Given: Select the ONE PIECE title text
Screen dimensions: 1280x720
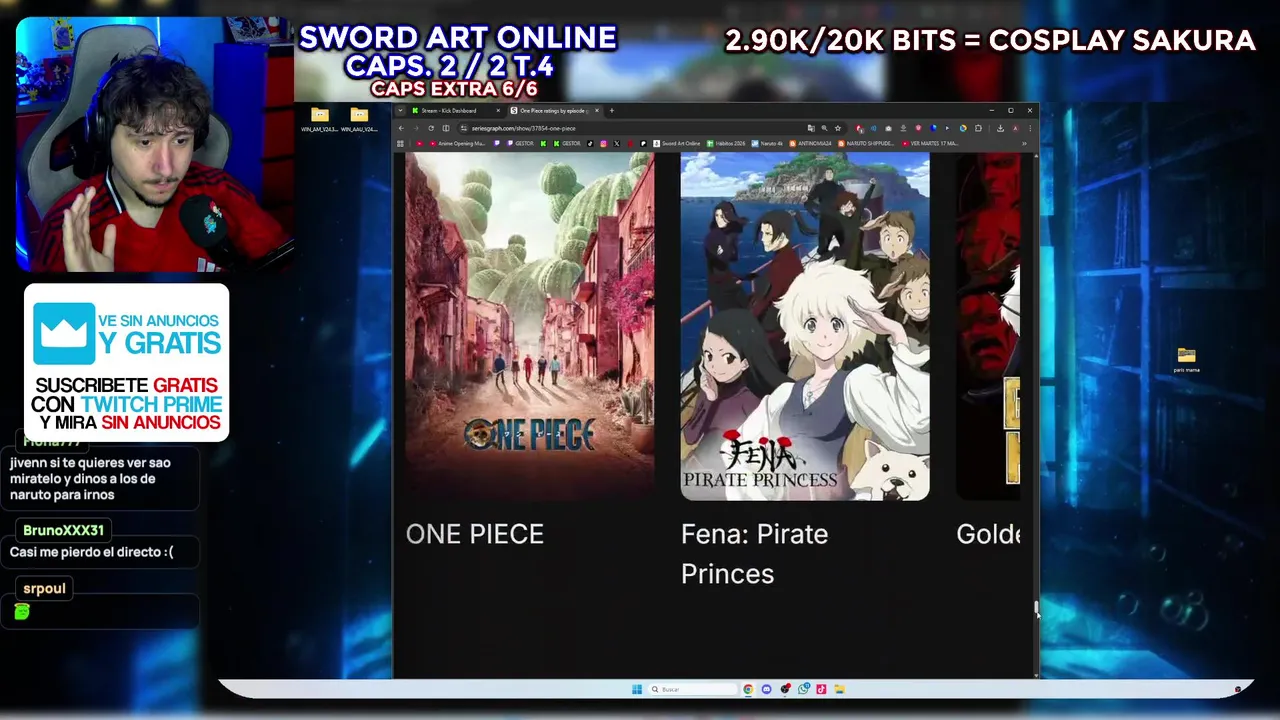Looking at the screenshot, I should [475, 534].
